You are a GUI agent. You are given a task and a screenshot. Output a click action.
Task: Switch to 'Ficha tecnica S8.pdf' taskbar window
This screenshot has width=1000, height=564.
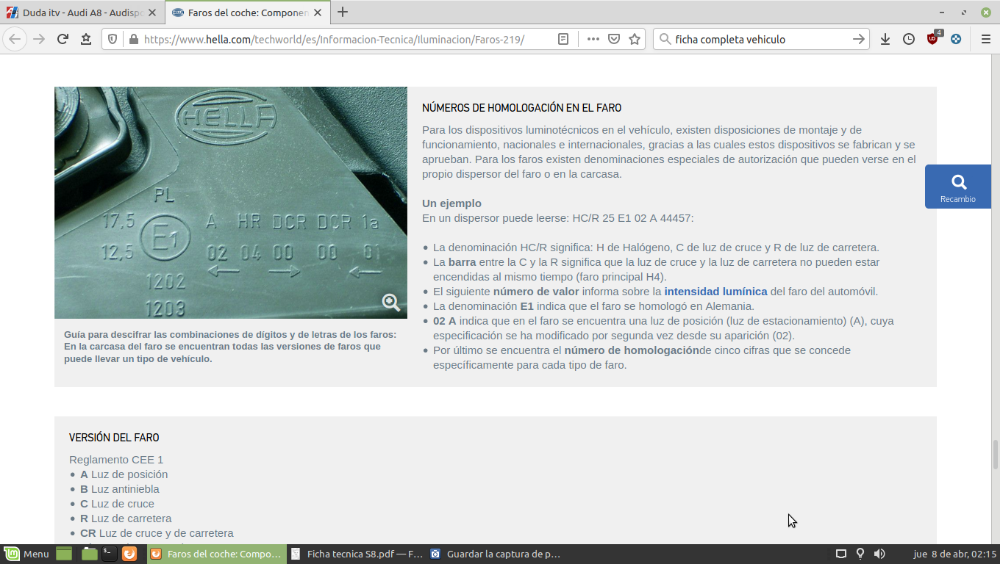tap(357, 554)
